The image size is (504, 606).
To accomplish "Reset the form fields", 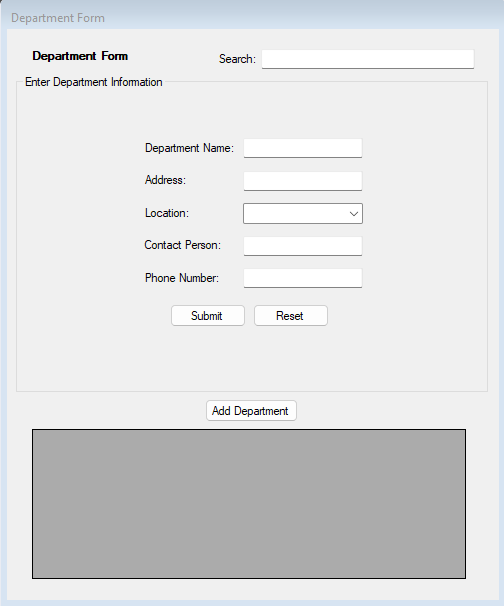I will pyautogui.click(x=291, y=315).
